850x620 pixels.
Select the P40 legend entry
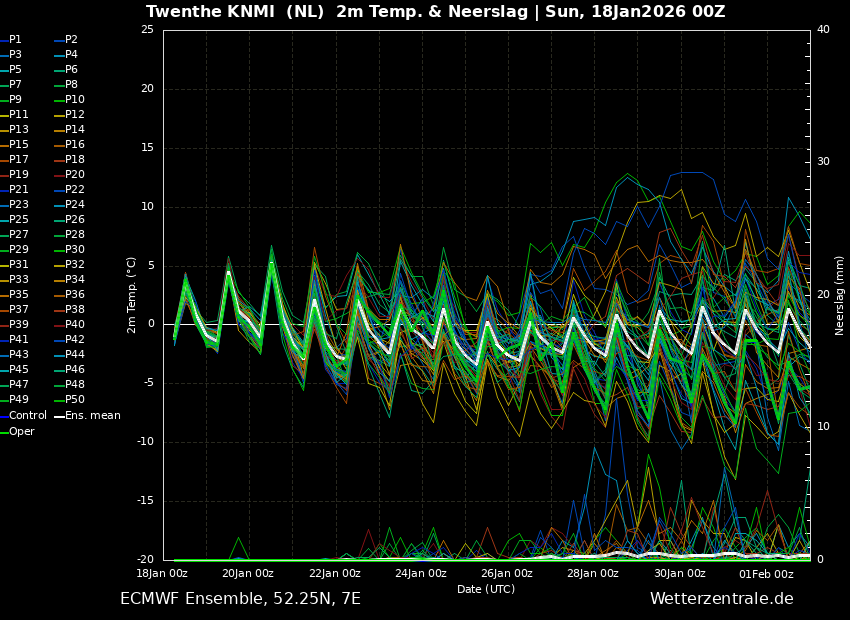75,325
